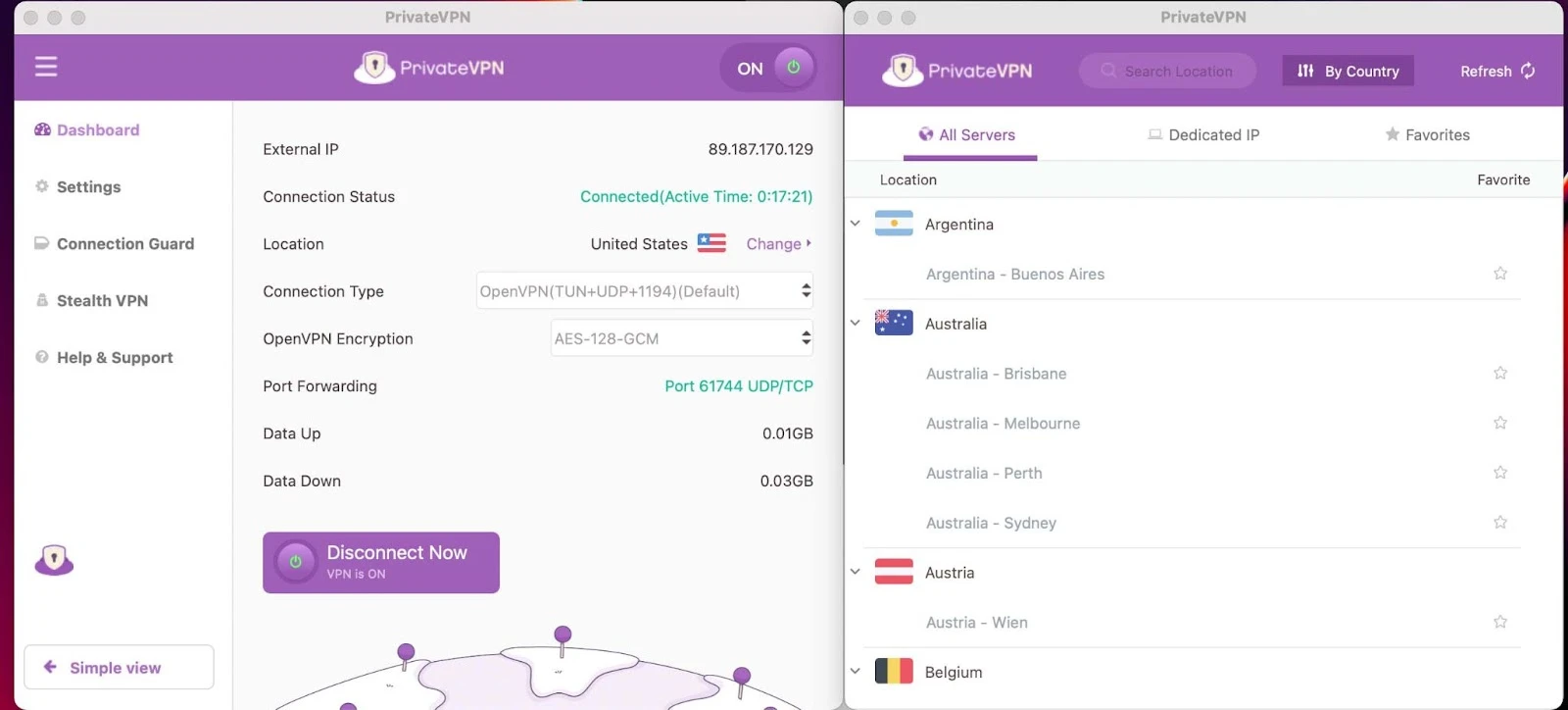
Task: Click the external IP 89.187.170.129
Action: [x=760, y=149]
